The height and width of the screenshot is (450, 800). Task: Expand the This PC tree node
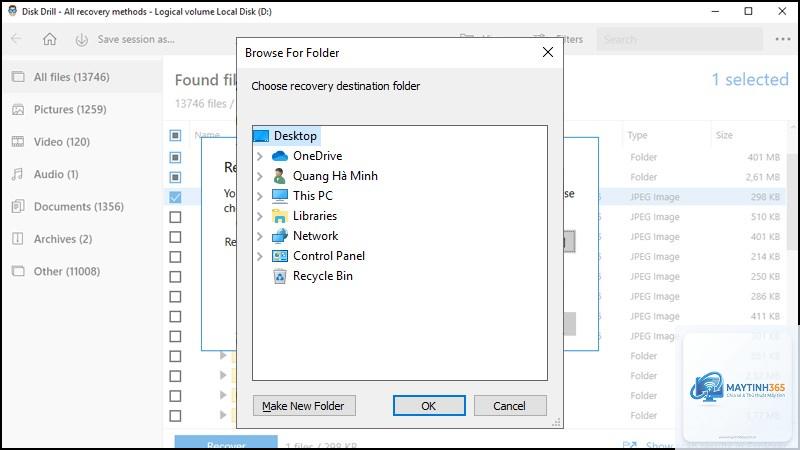pyautogui.click(x=260, y=196)
